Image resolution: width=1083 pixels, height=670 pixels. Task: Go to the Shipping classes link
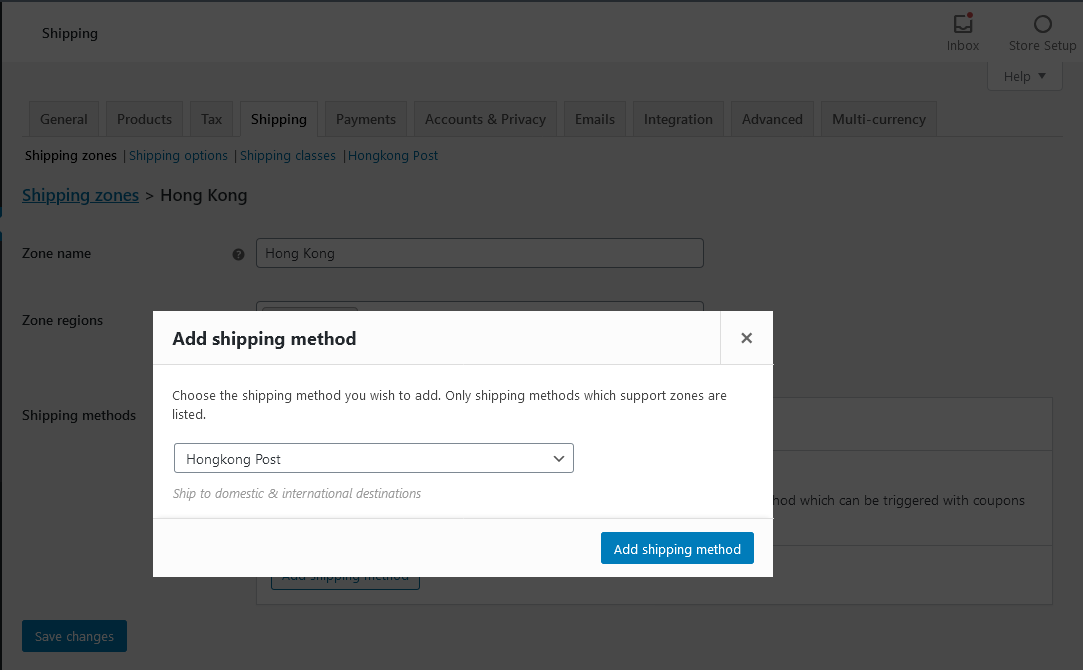click(x=288, y=155)
